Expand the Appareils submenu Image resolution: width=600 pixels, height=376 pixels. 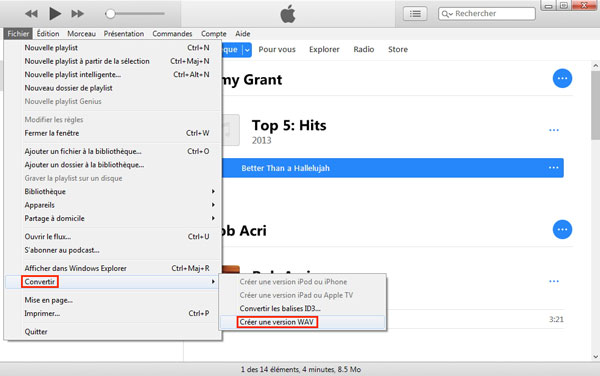(x=113, y=205)
